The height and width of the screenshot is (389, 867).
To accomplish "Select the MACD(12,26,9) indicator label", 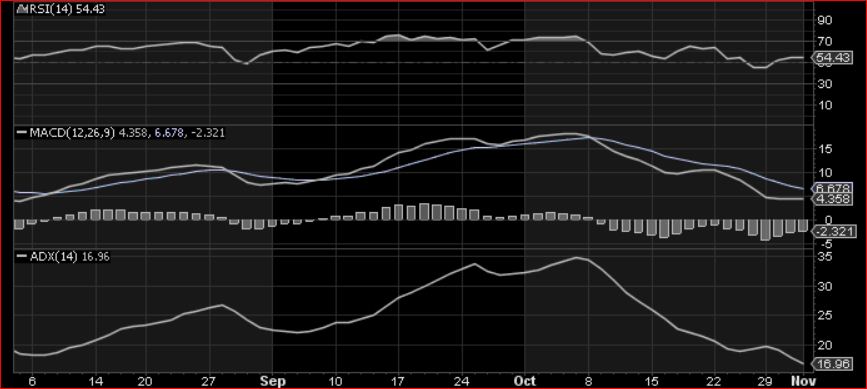I will click(72, 133).
